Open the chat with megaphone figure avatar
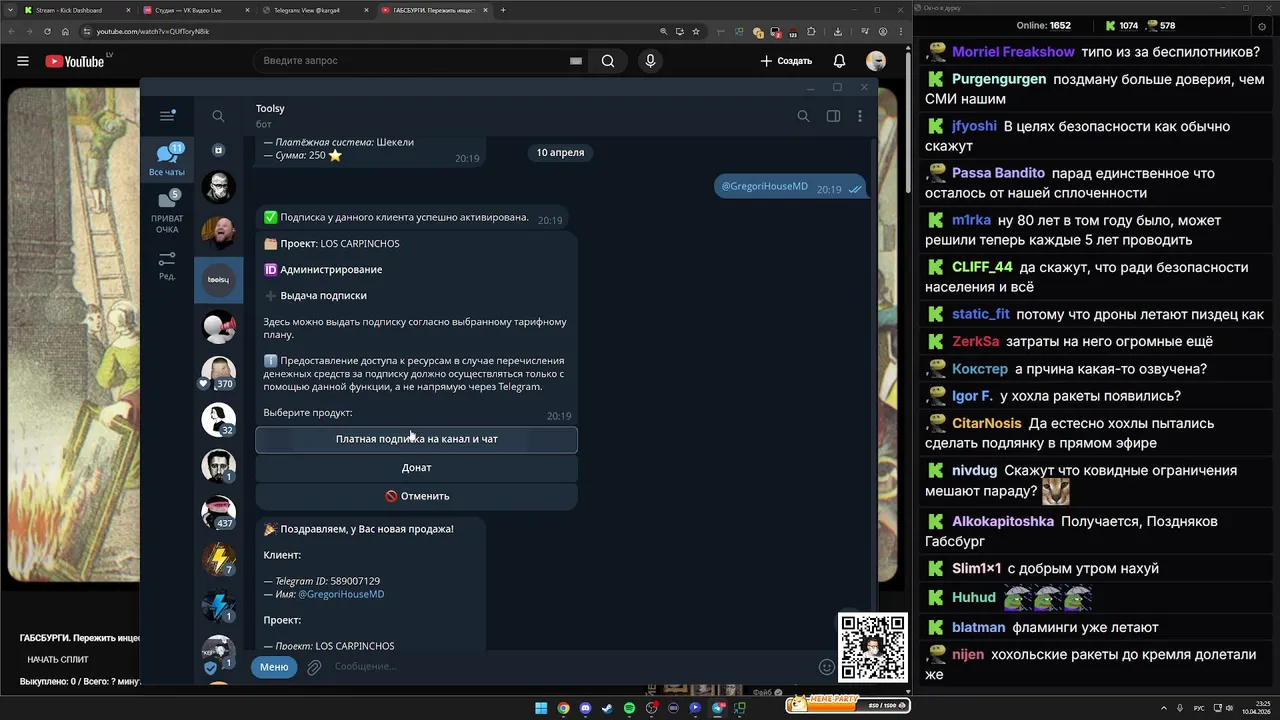 (218, 326)
